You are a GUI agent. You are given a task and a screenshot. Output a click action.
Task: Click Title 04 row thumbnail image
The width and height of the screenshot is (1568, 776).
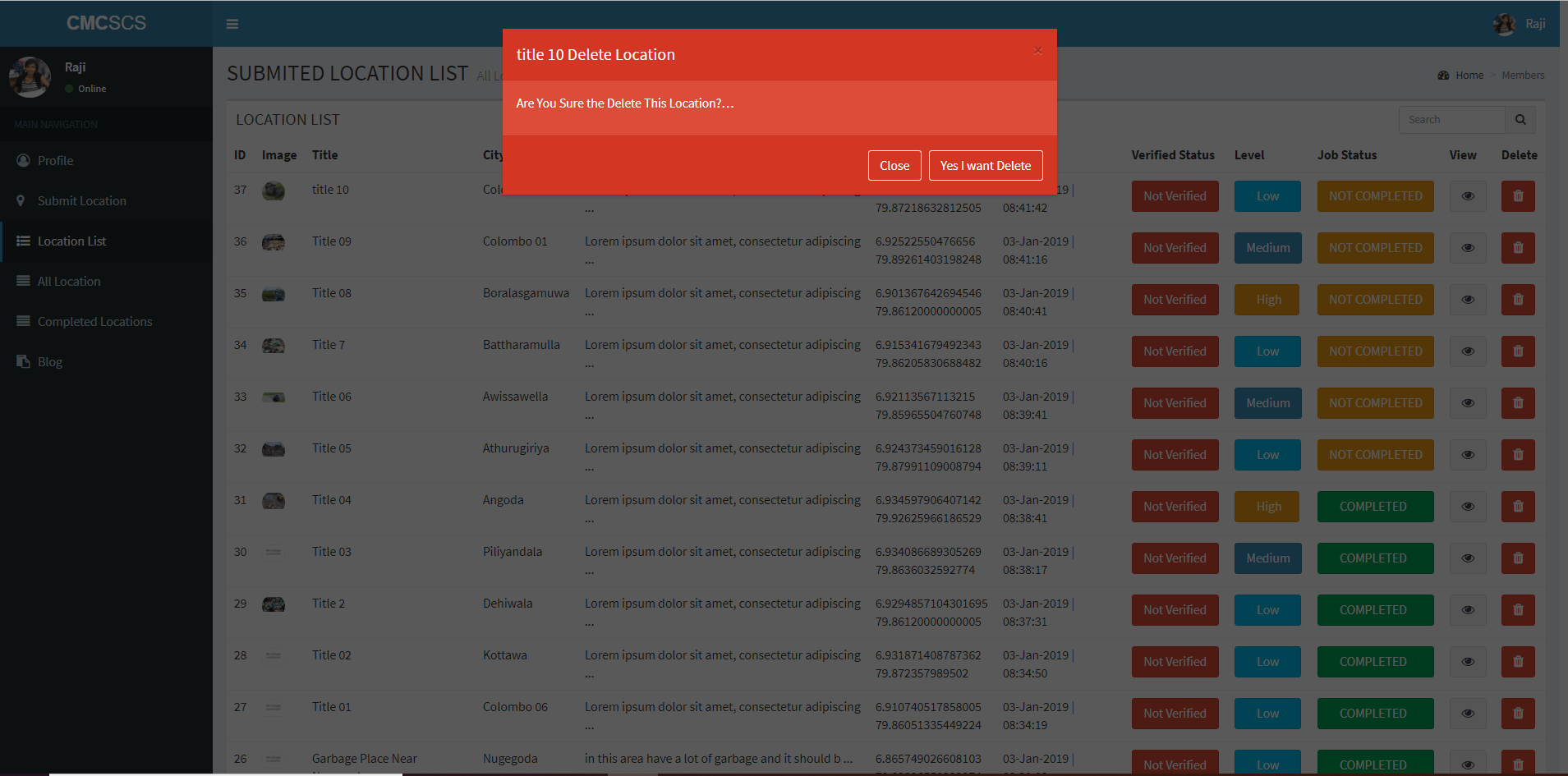point(274,501)
